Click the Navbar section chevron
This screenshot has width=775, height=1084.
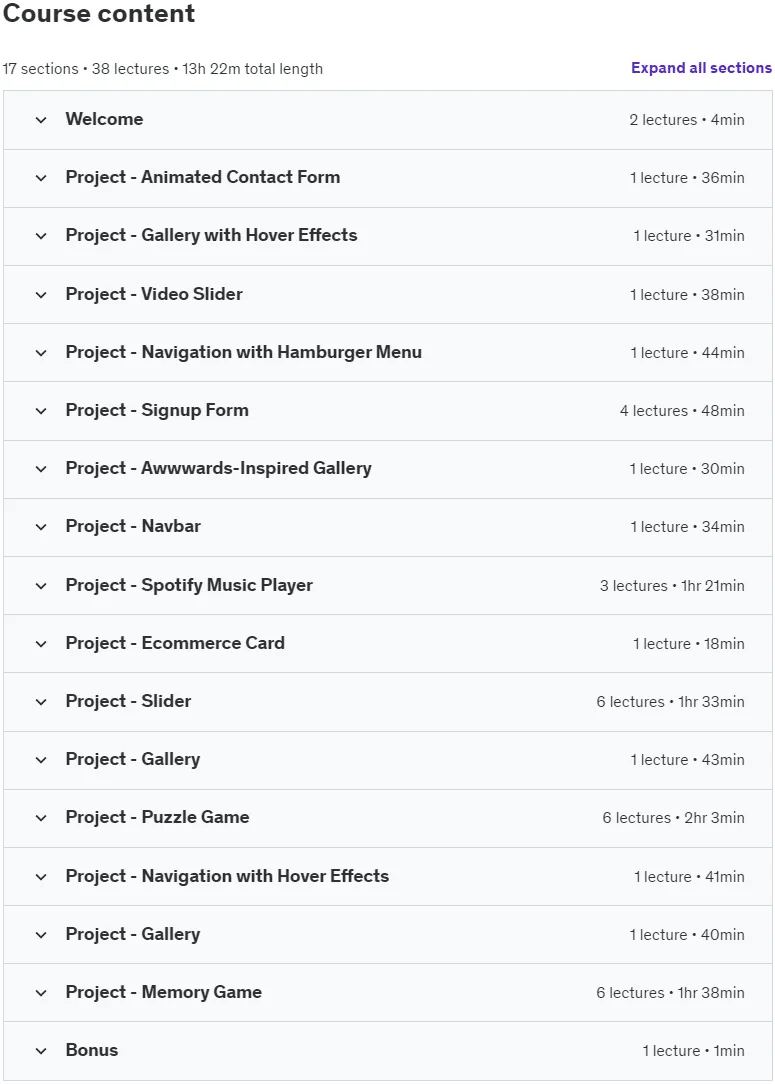(x=41, y=527)
